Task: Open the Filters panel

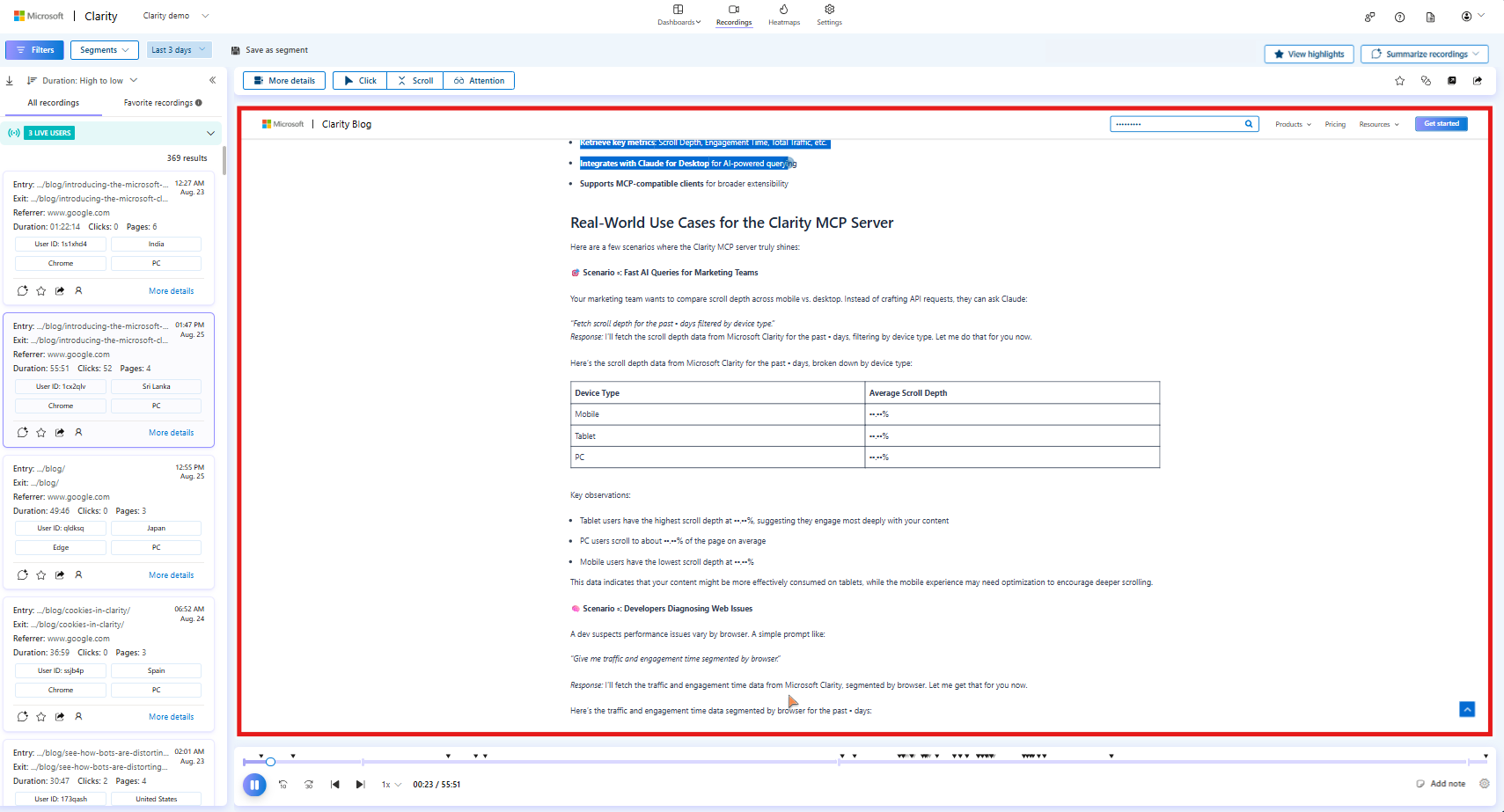Action: pos(34,50)
